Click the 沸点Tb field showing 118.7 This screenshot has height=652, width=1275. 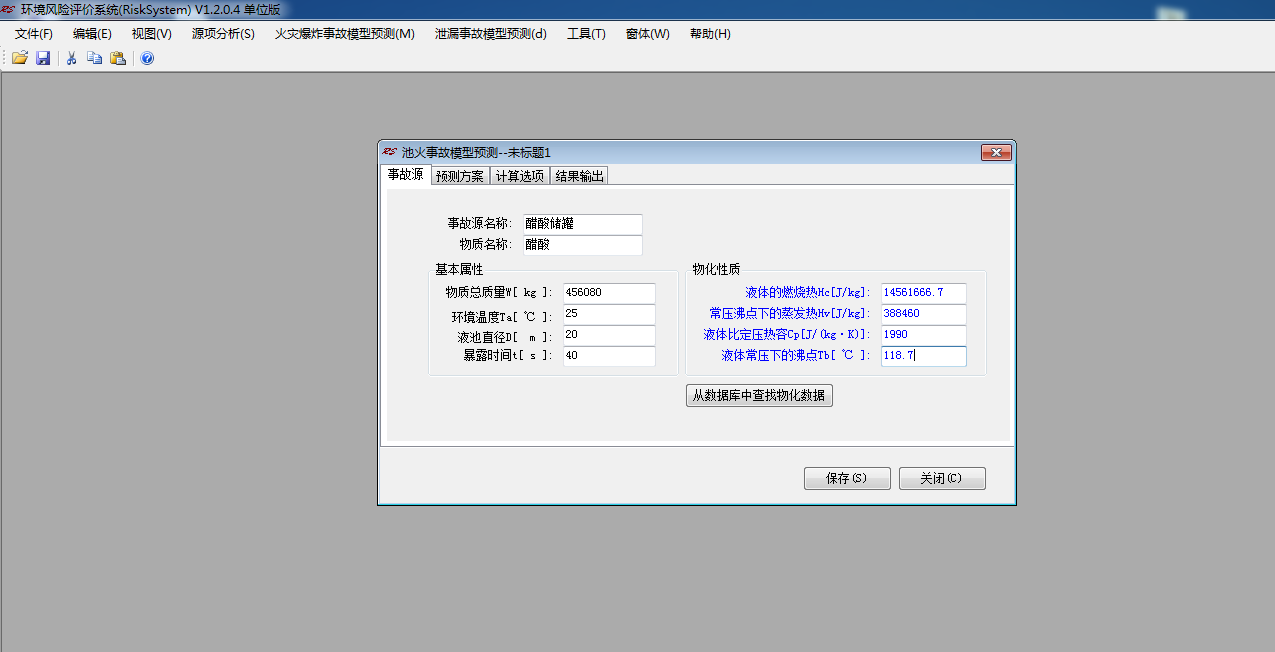point(924,356)
